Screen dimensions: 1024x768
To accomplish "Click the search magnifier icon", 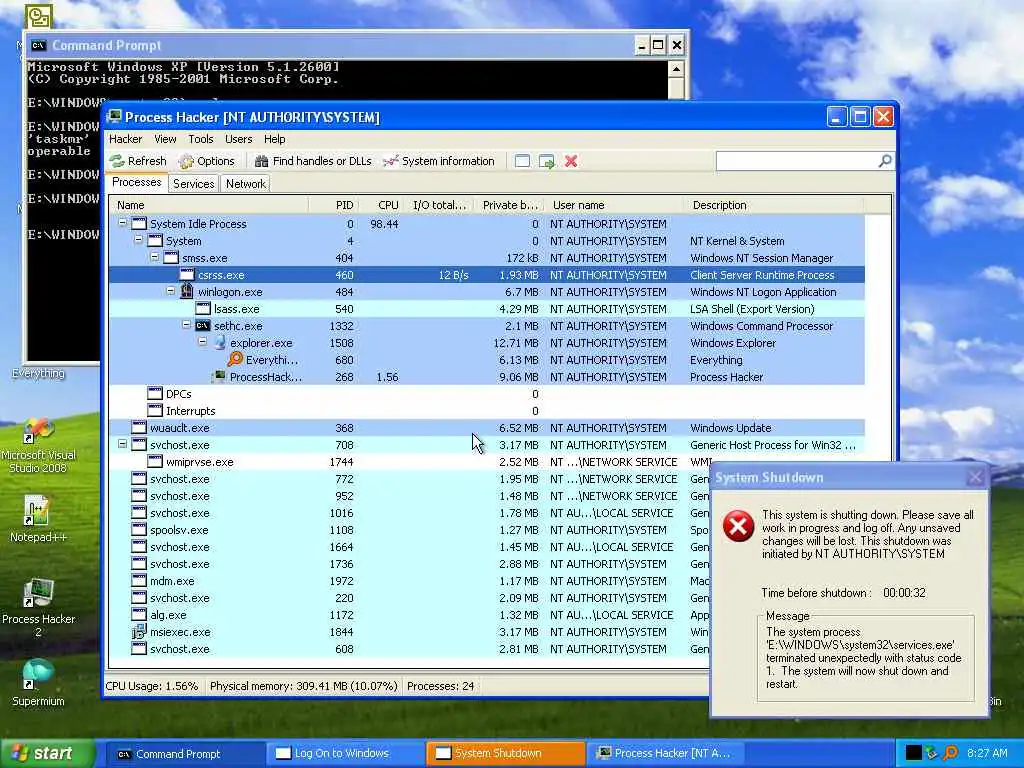I will 885,161.
